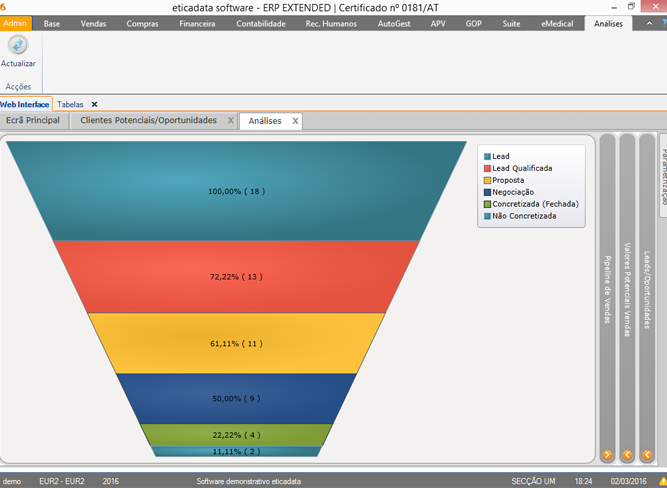Click the Proposta legend color swatch

pyautogui.click(x=487, y=180)
